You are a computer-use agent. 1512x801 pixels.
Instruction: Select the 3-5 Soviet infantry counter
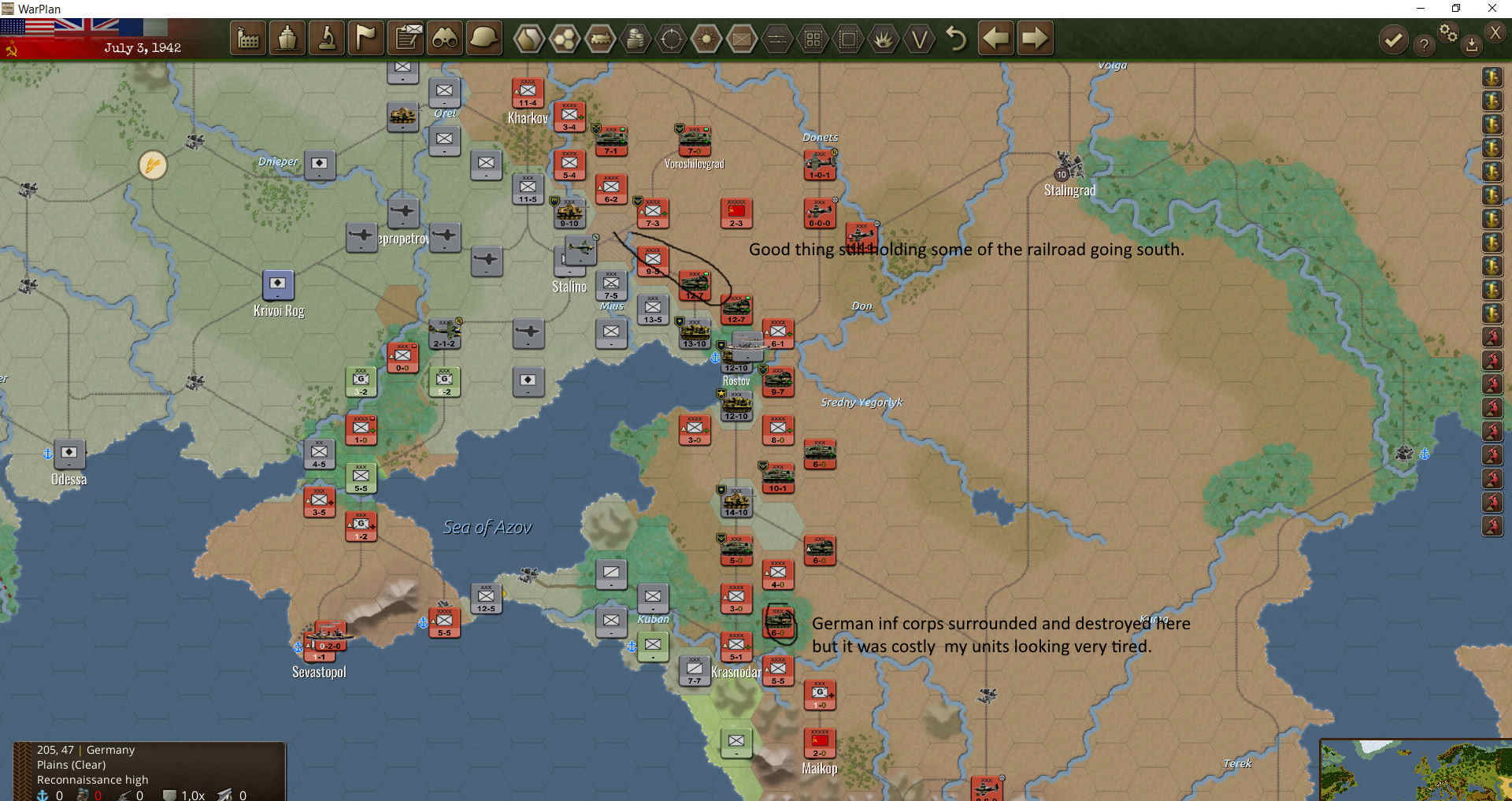click(x=319, y=502)
